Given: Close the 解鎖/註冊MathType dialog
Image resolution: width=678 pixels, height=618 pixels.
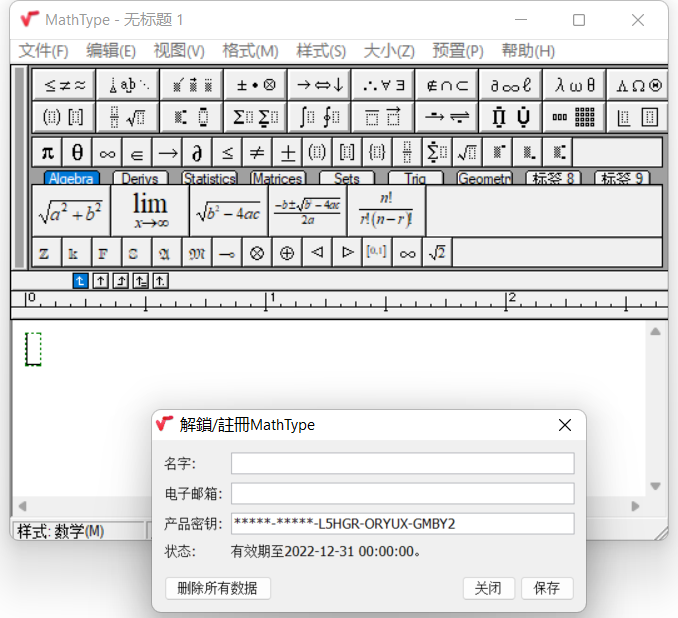Looking at the screenshot, I should tap(565, 425).
